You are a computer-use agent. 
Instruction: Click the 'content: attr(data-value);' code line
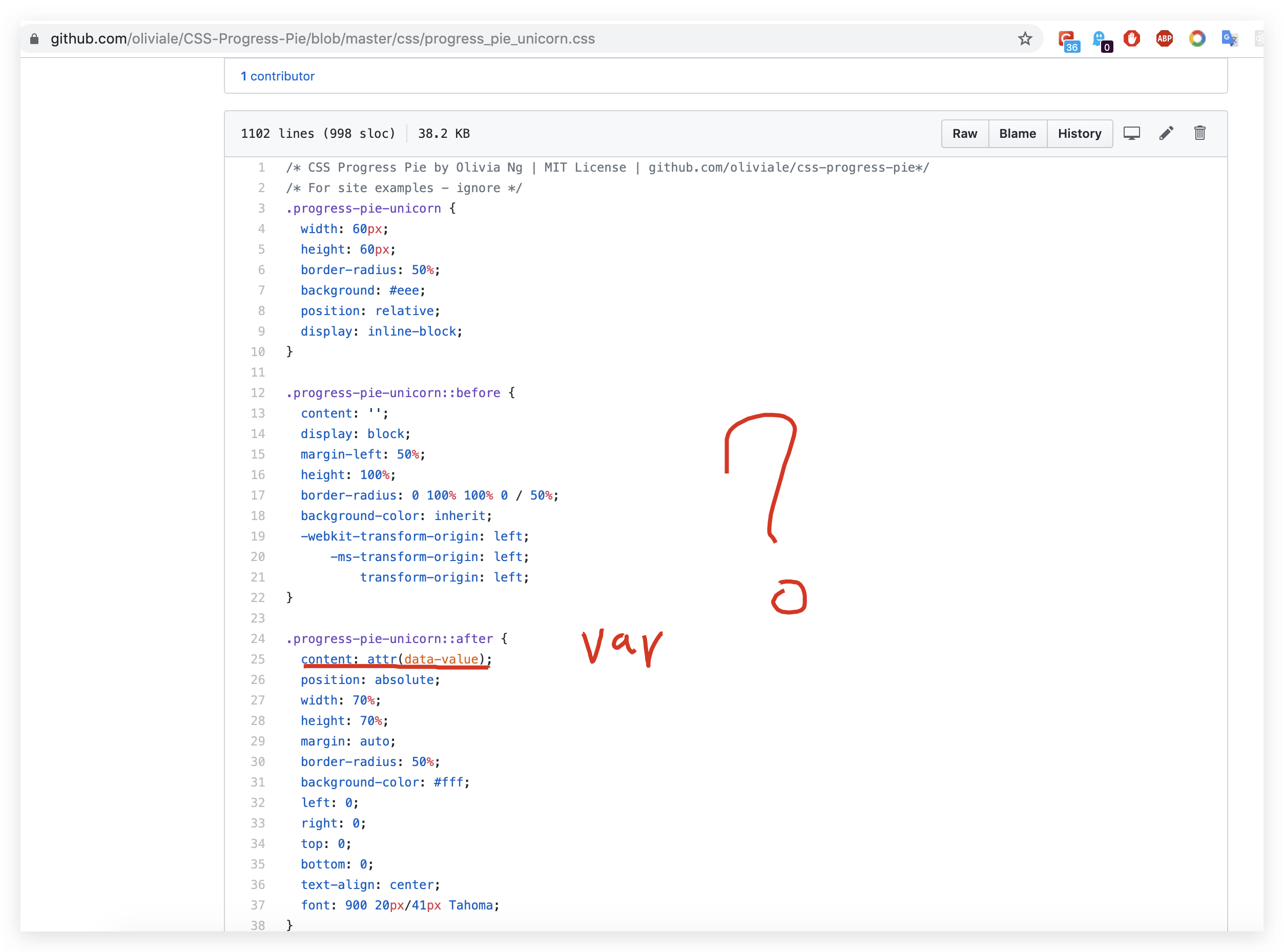(397, 659)
